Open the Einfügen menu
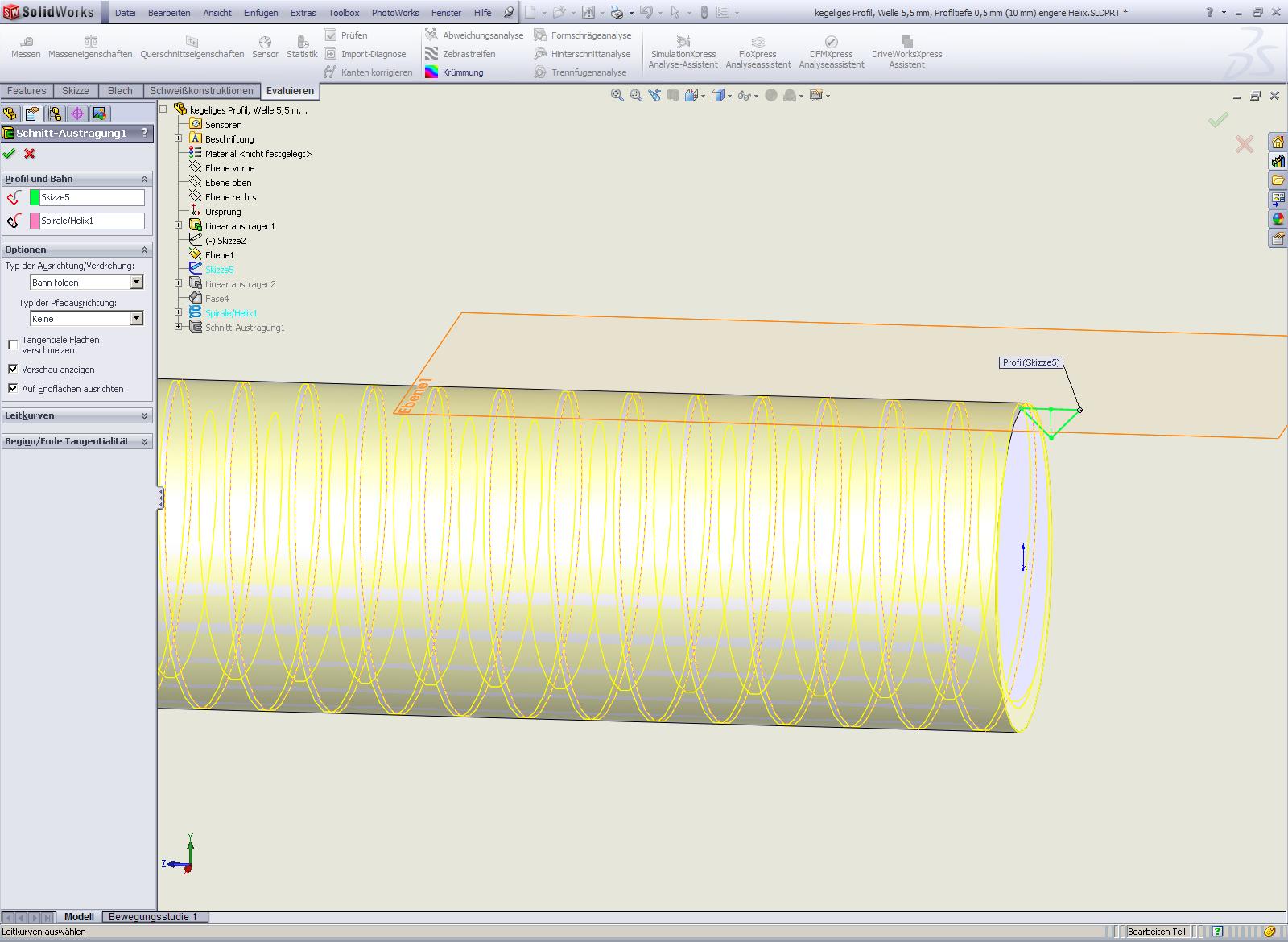The height and width of the screenshot is (942, 1288). [x=261, y=13]
